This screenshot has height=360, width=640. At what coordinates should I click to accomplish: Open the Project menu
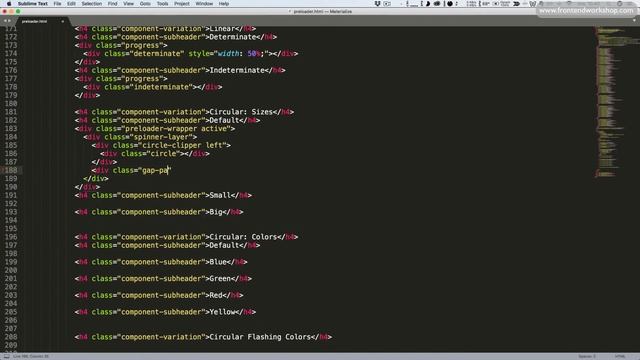[x=182, y=4]
